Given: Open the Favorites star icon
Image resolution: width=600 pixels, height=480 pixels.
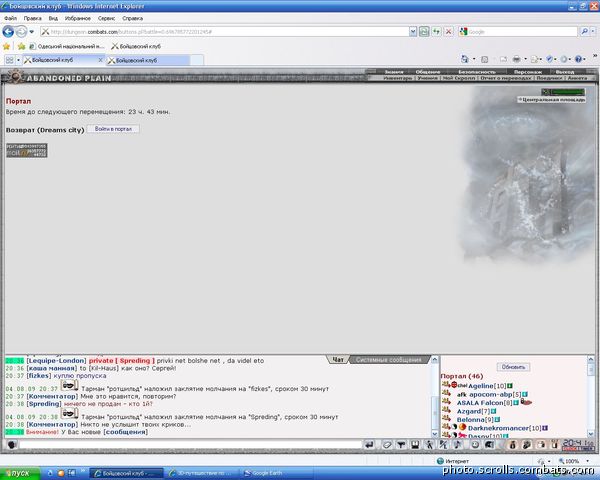Looking at the screenshot, I should [x=7, y=46].
